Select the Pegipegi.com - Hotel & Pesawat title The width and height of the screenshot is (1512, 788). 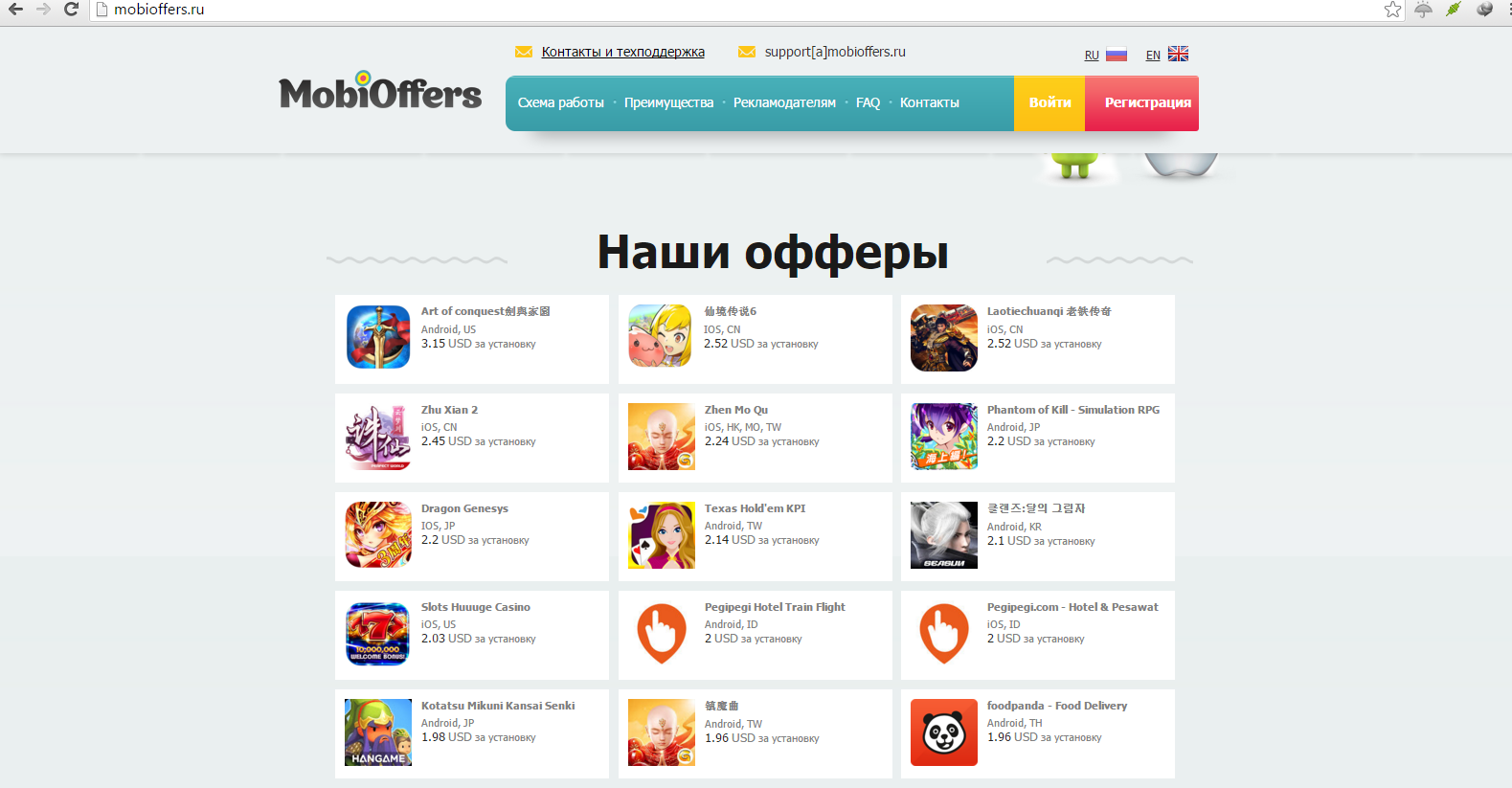coord(1072,607)
